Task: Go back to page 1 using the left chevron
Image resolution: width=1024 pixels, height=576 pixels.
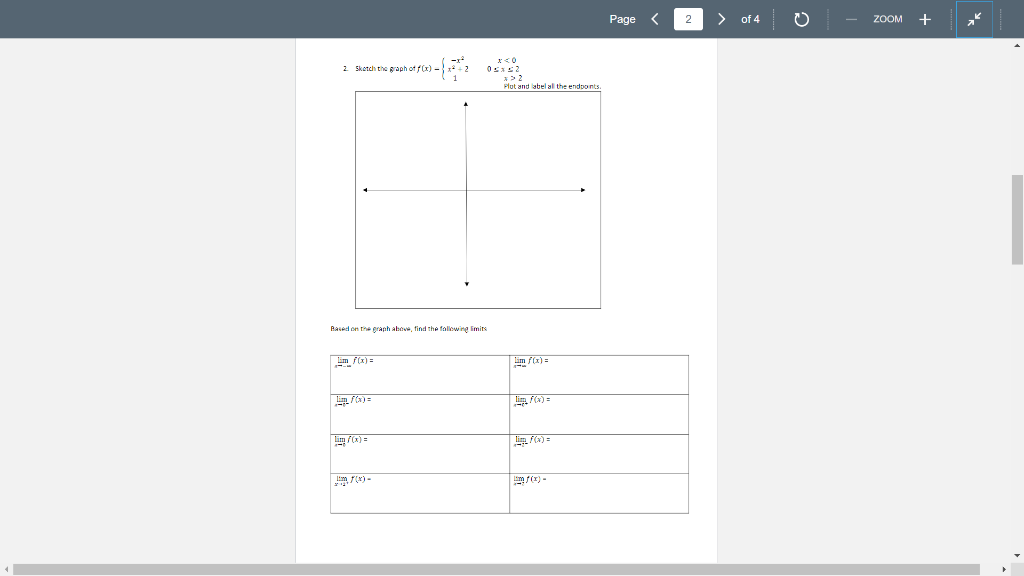Action: pos(655,18)
